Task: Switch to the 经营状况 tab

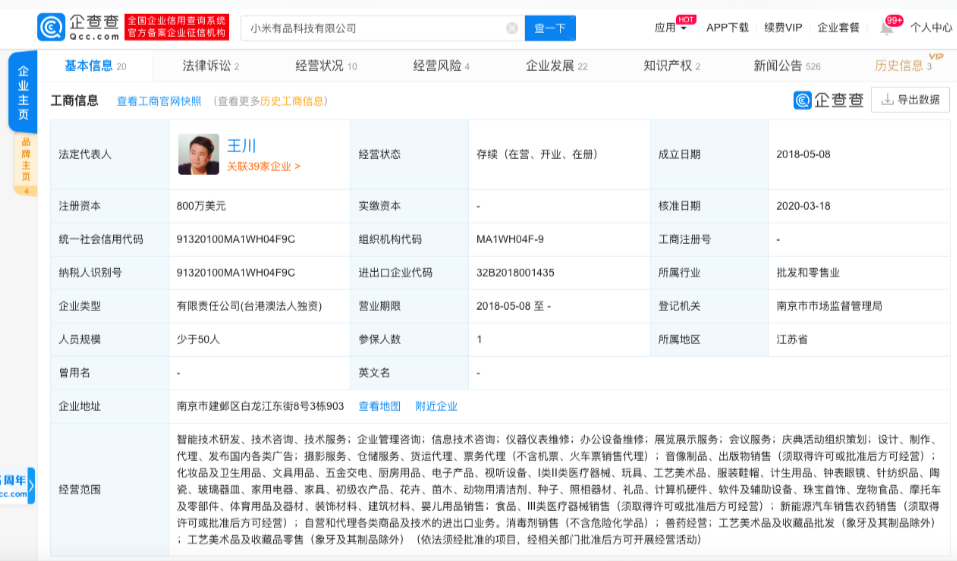Action: pyautogui.click(x=326, y=66)
